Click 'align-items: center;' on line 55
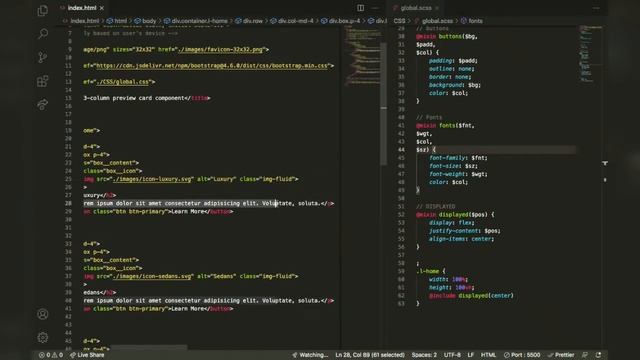This screenshot has height=360, width=640. (461, 239)
